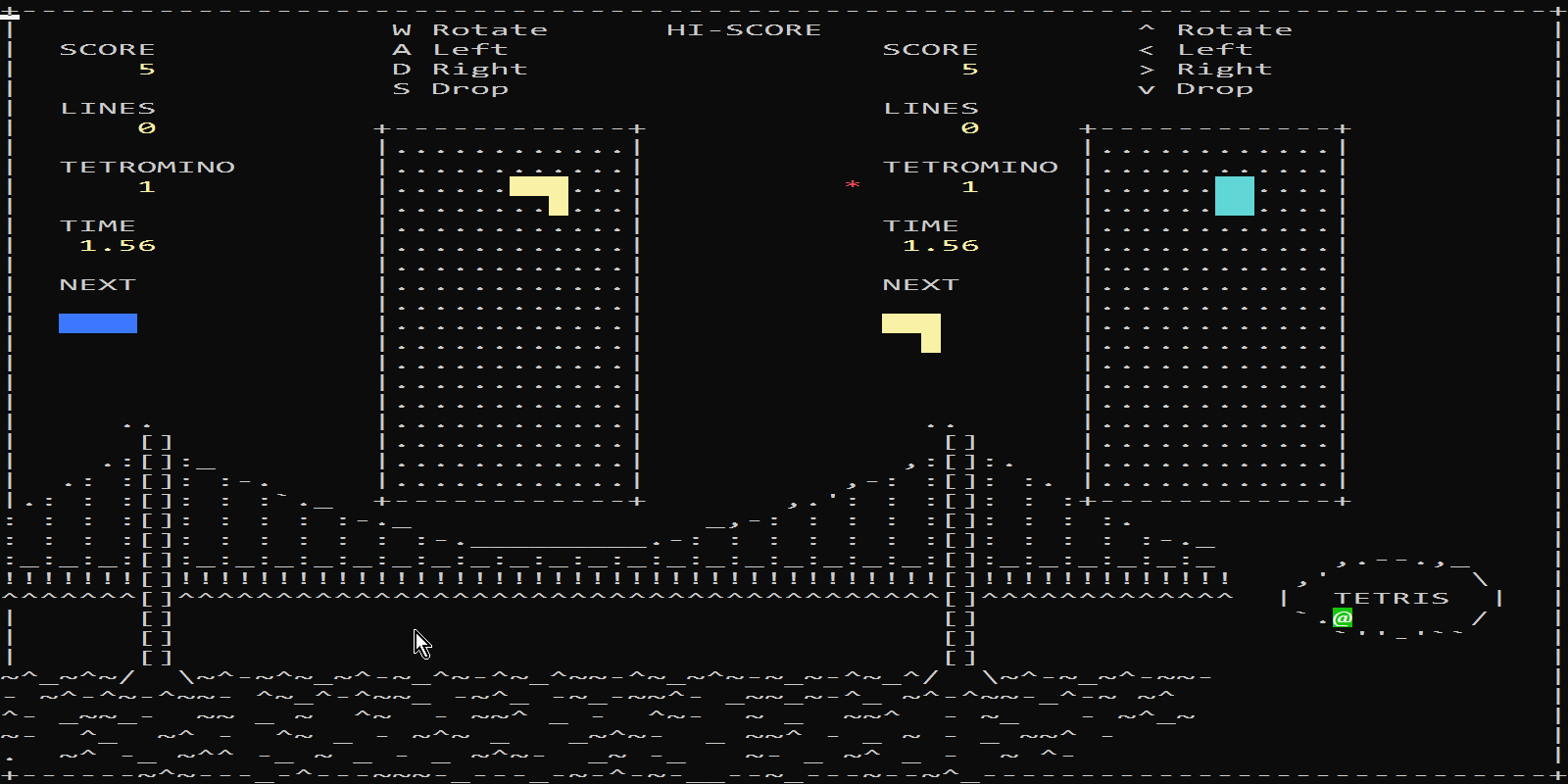Click the left player's TIME label
The image size is (1568, 784).
98,225
